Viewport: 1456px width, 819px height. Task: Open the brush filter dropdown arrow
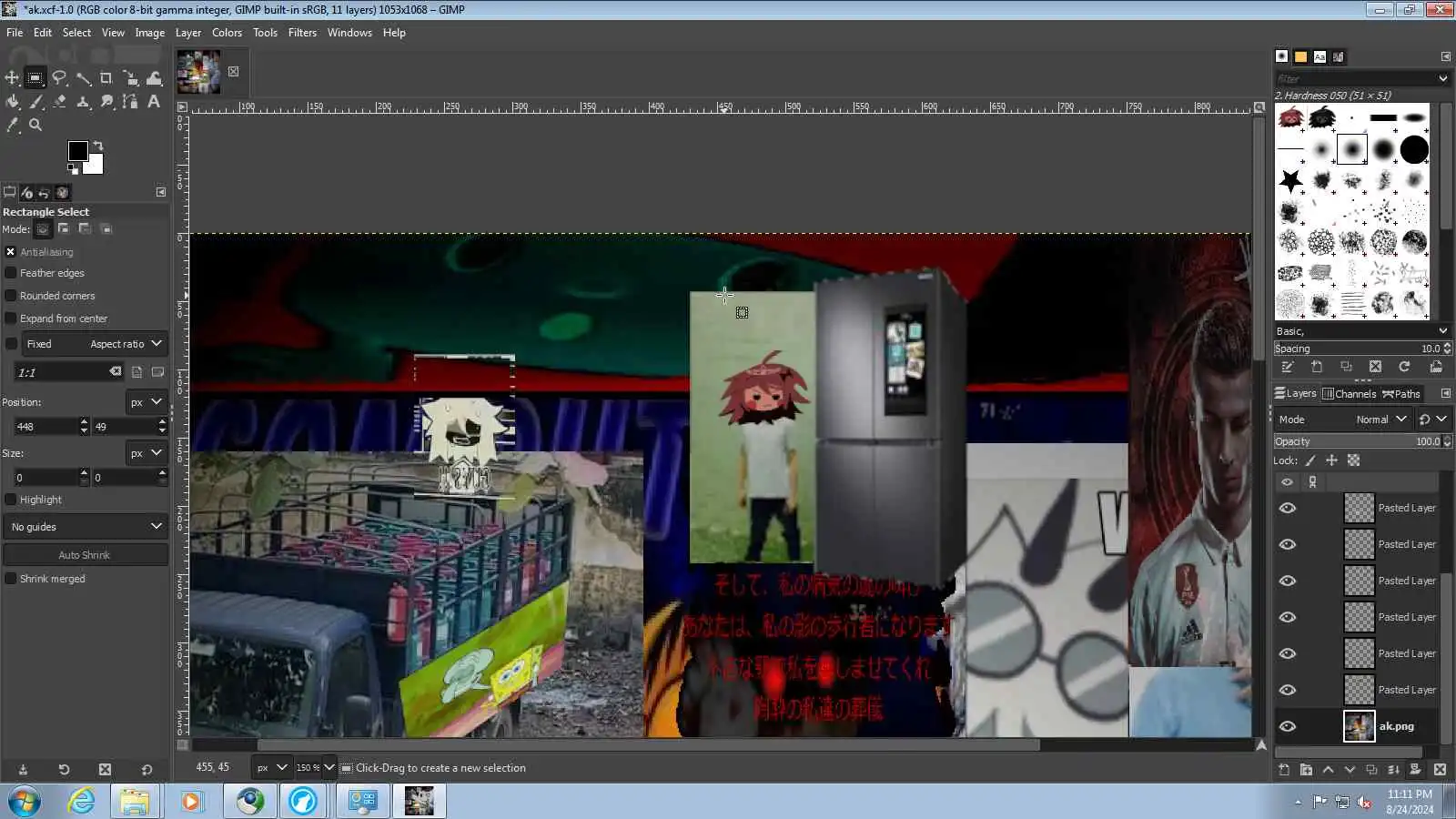1443,78
